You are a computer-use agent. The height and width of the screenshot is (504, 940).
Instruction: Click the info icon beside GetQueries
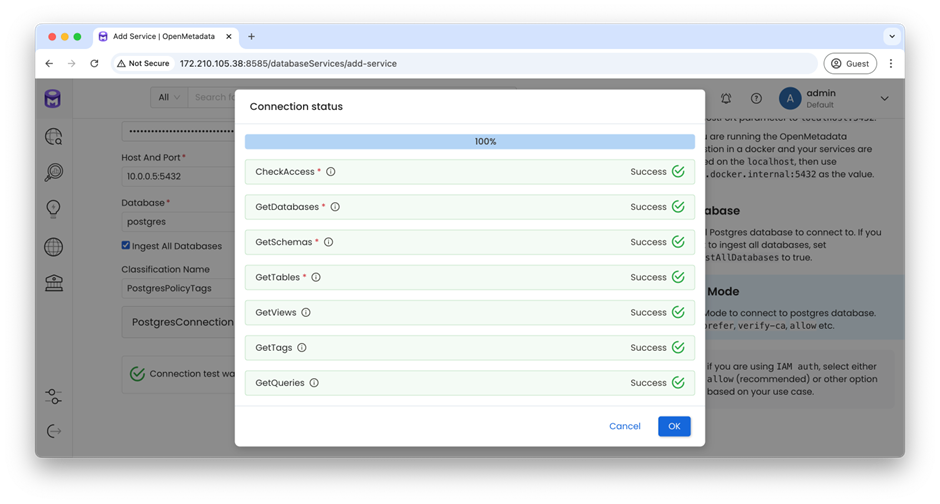pyautogui.click(x=314, y=383)
